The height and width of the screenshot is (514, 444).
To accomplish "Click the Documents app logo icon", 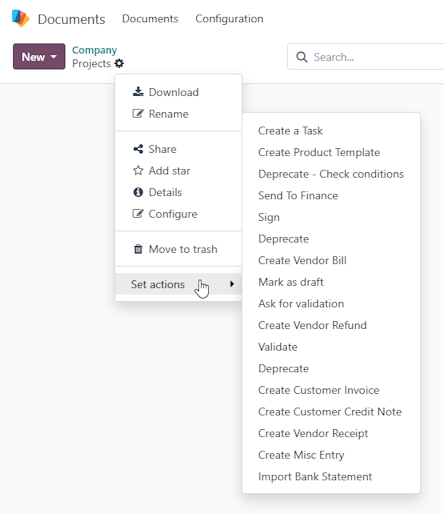I will click(21, 19).
